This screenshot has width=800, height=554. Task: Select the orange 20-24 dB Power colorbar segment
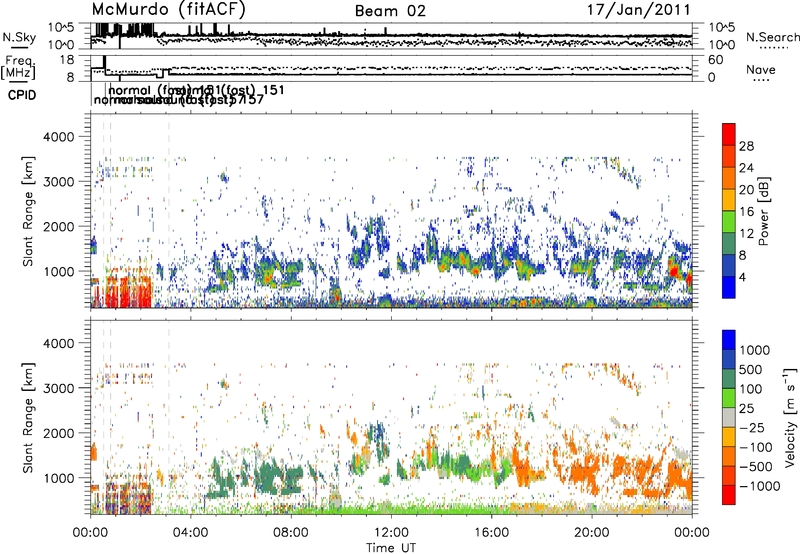coord(729,178)
